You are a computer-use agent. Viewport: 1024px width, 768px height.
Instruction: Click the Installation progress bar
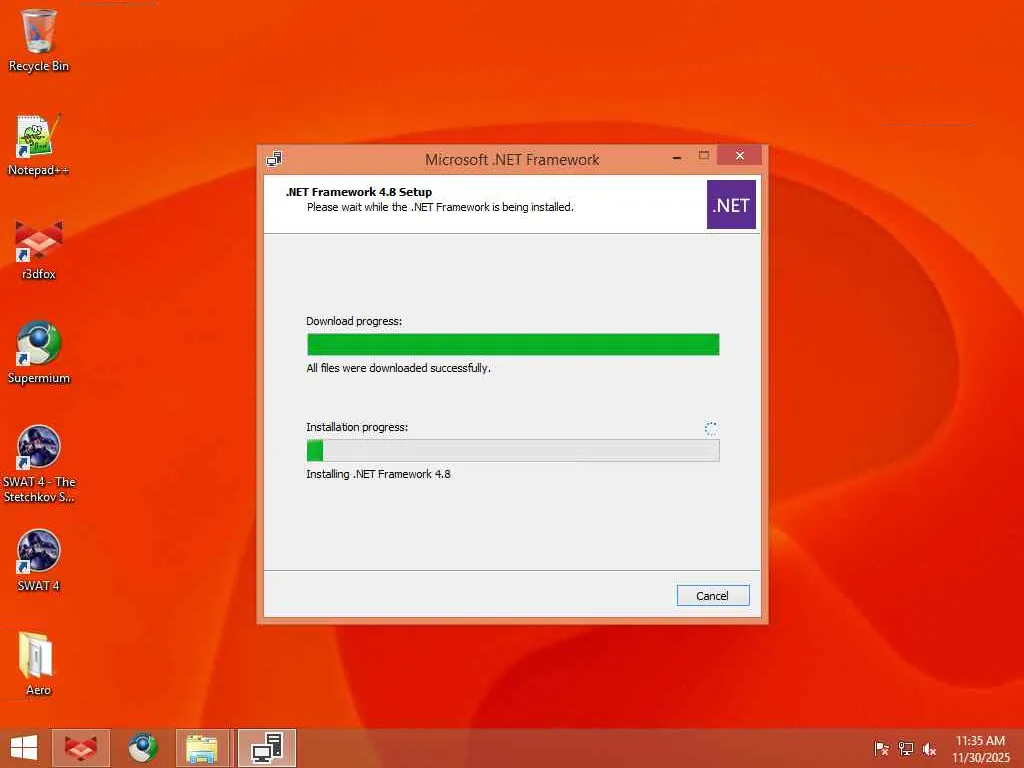point(513,451)
